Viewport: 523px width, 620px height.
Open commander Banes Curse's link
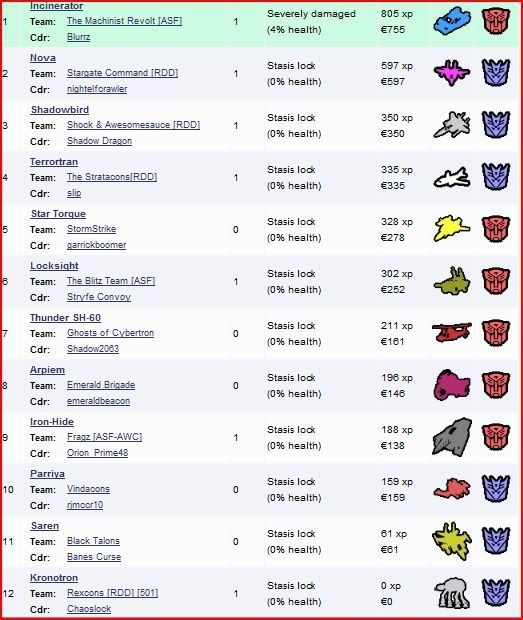(x=94, y=557)
